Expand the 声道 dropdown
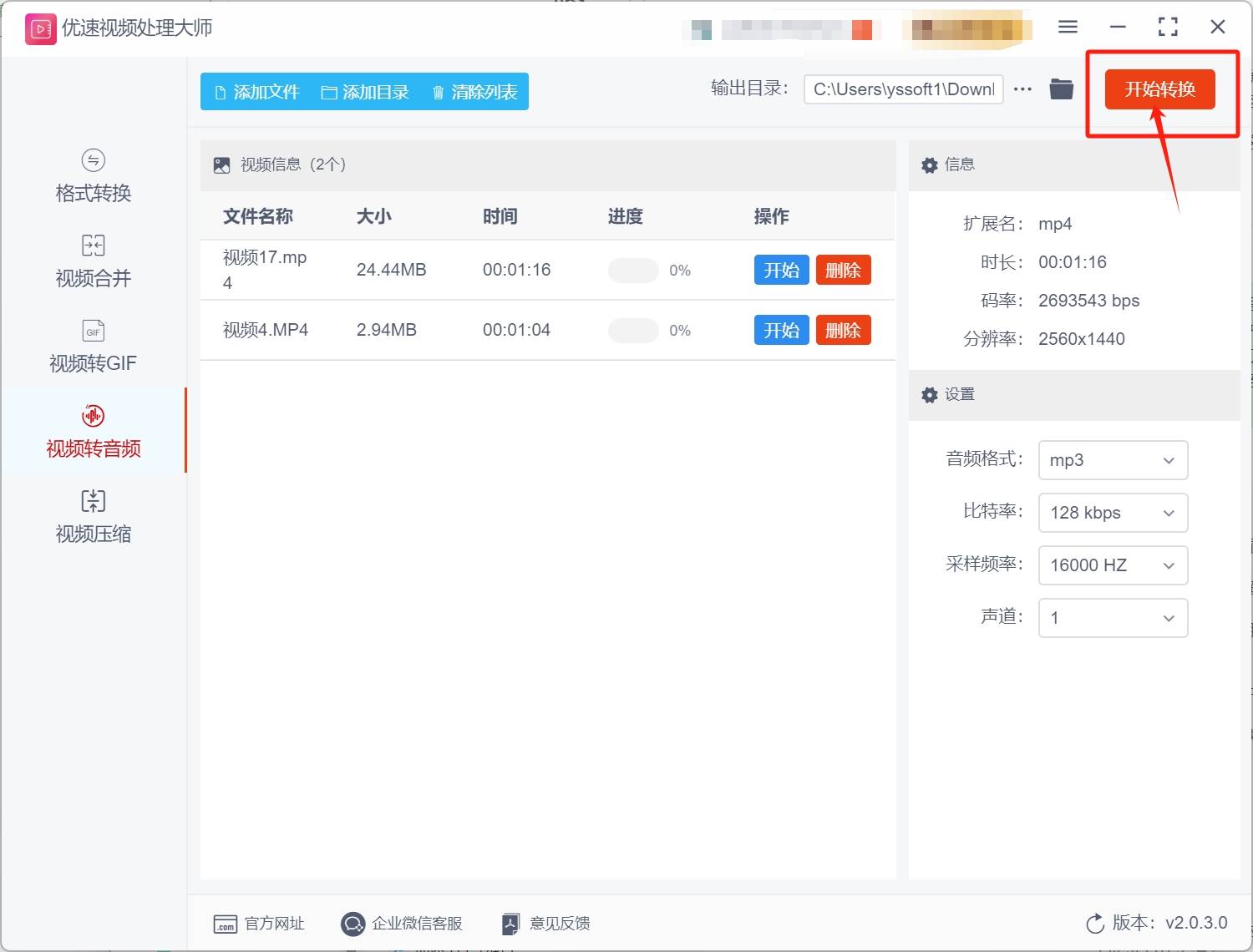This screenshot has width=1253, height=952. [1113, 618]
